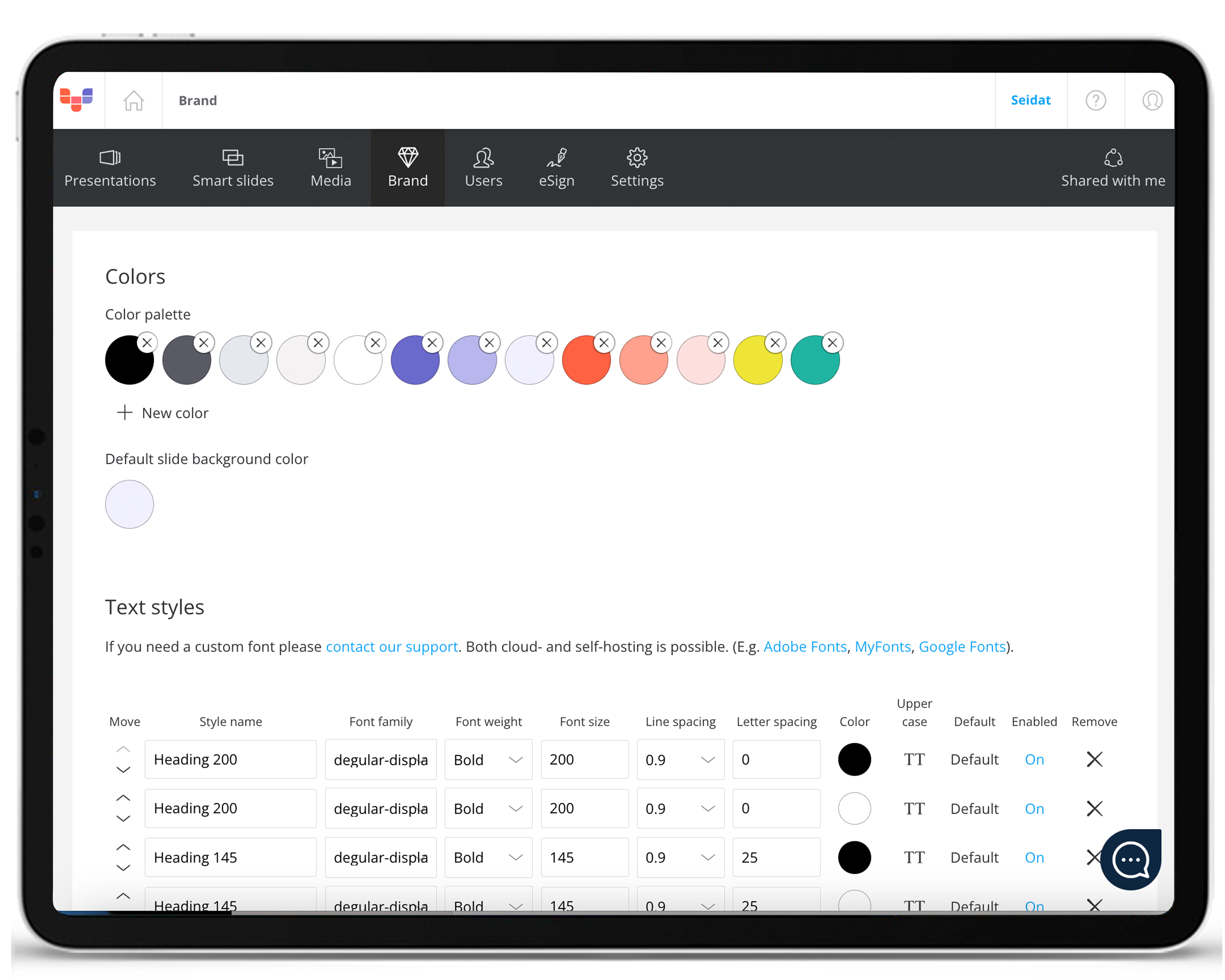Switch to the Users tab
This screenshot has width=1225, height=980.
click(x=483, y=168)
